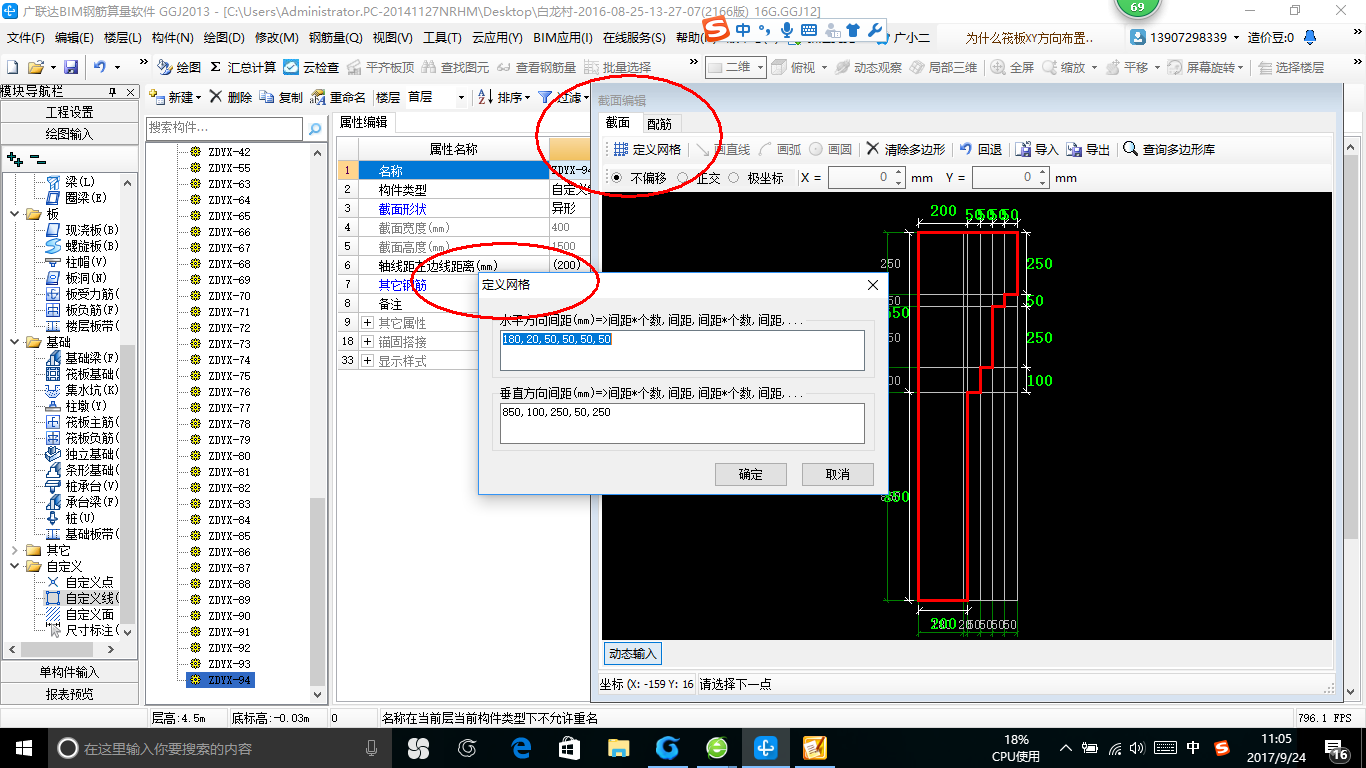
Task: Select component ZDYX-93 in list
Action: (229, 664)
